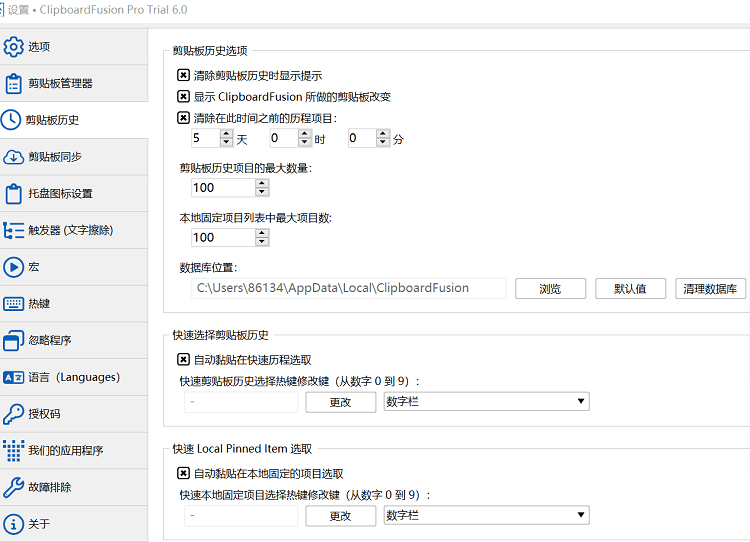This screenshot has height=542, width=750.
Task: Click the 忽略程序 label
Action: pyautogui.click(x=50, y=341)
